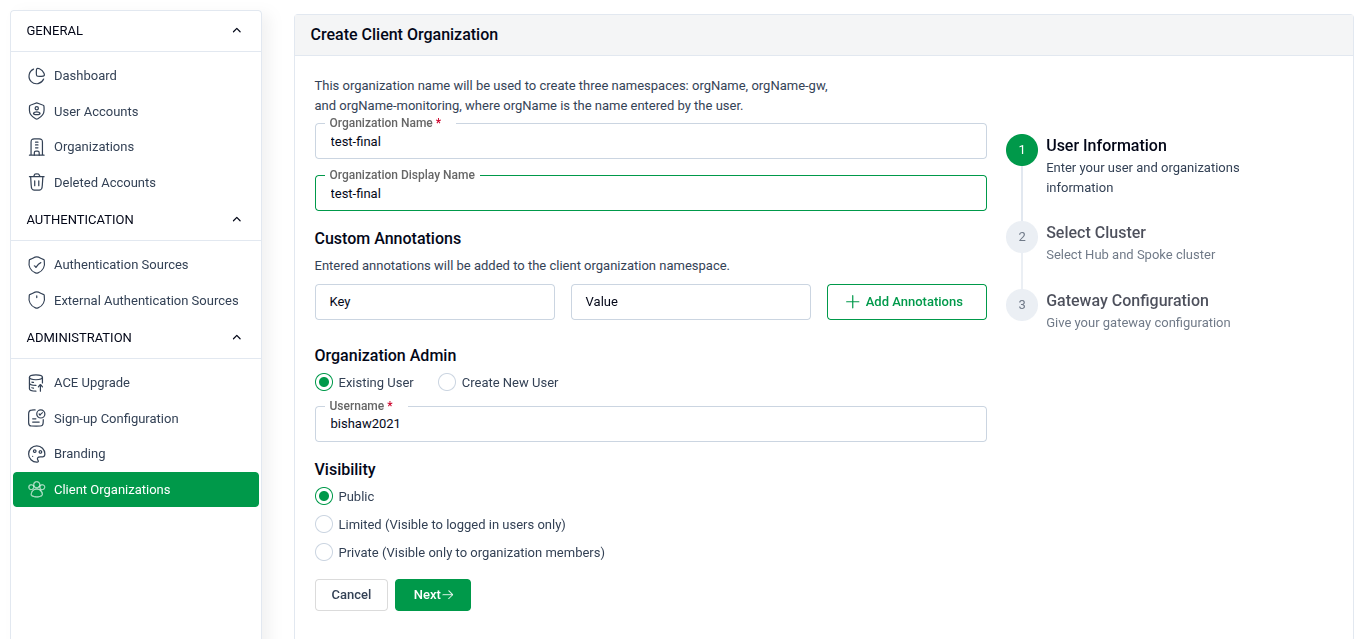Collapse the GENERAL section chevron
Screen dimensions: 1357x639
(237, 31)
